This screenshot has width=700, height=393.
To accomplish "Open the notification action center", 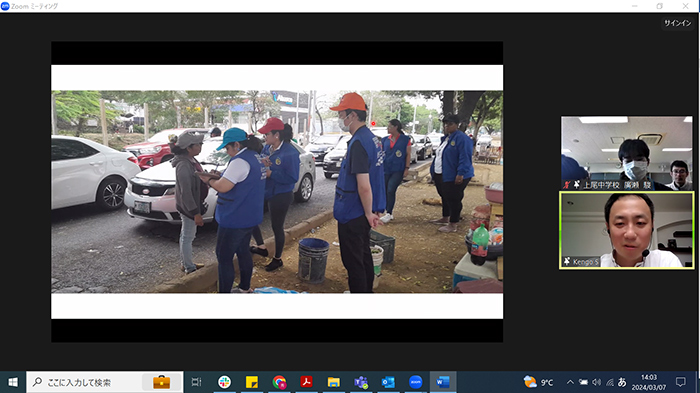I will tap(680, 382).
